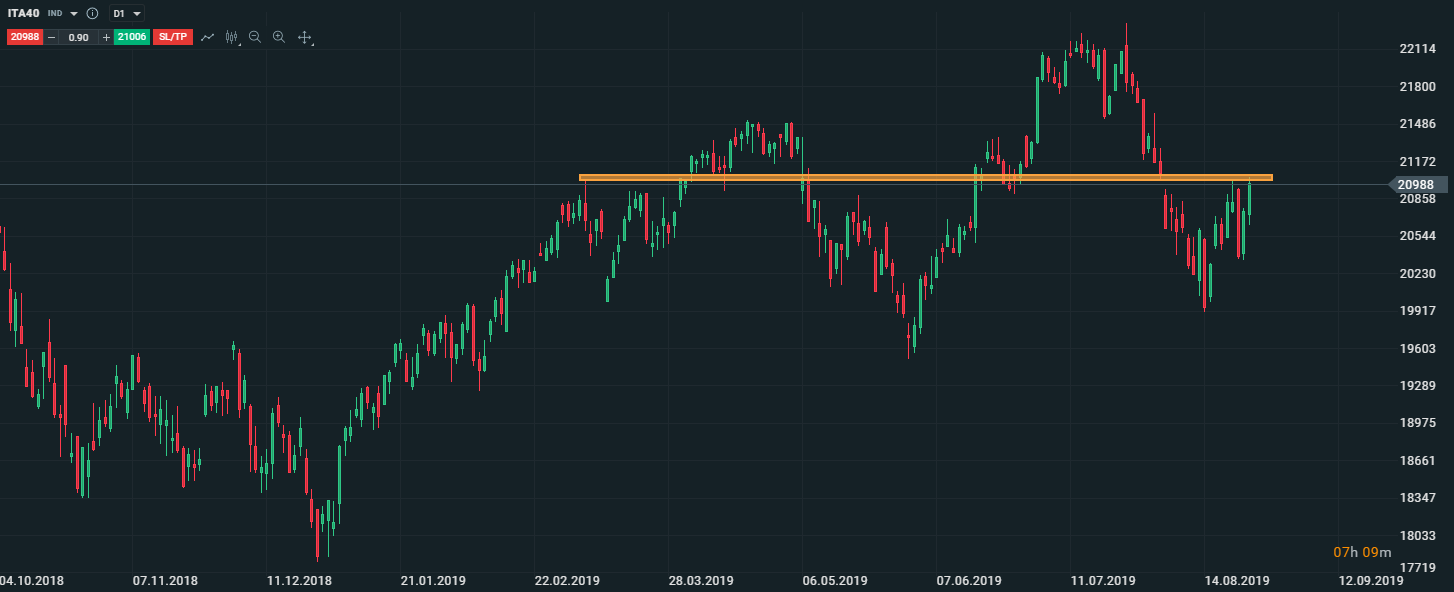Open the candlestick chart type selector
This screenshot has width=1454, height=592.
(x=232, y=37)
